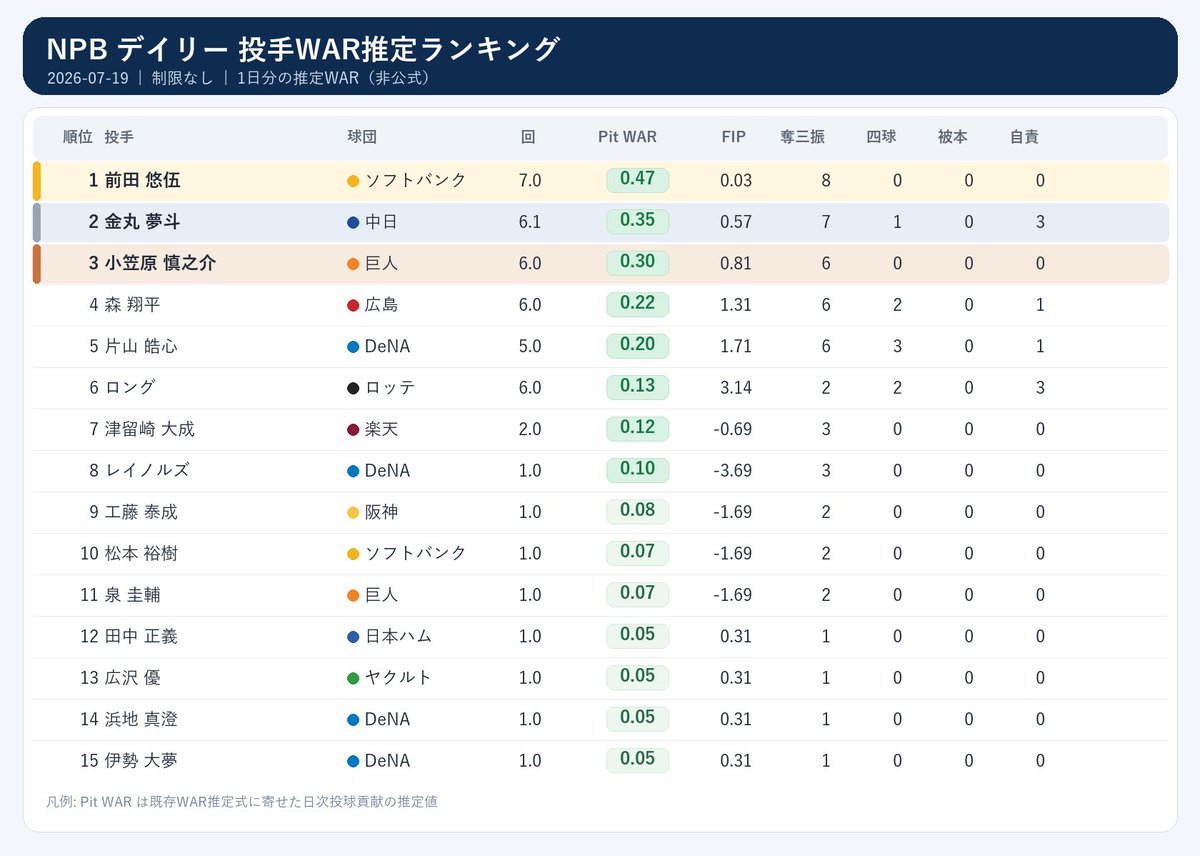Click the FIP value -0.69
1200x856 pixels.
[733, 430]
